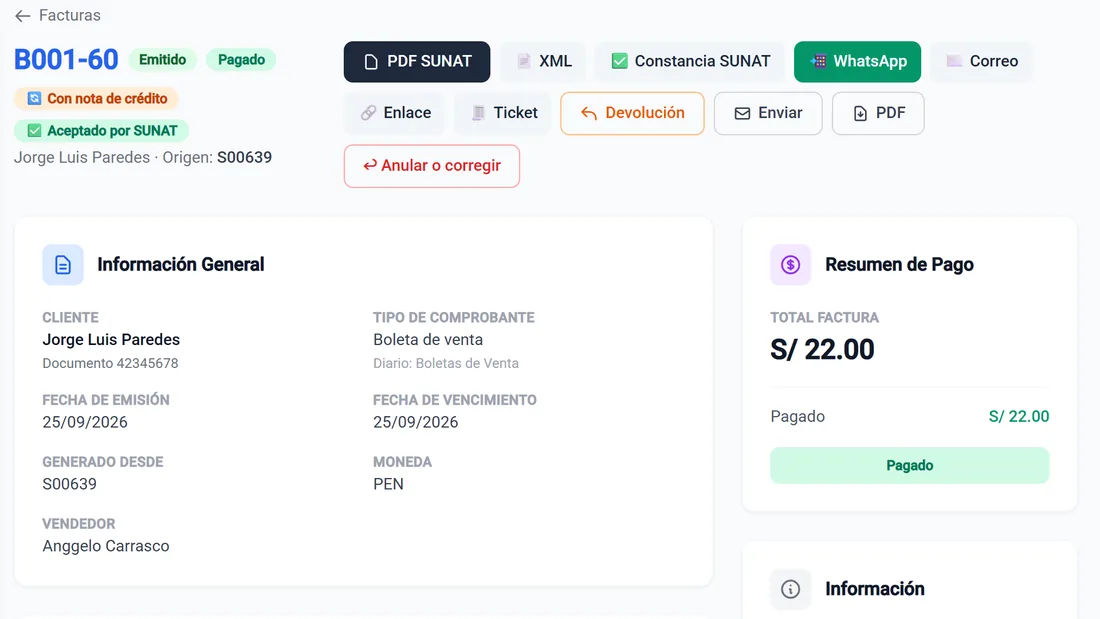1100x619 pixels.
Task: Click the WhatsApp button icon
Action: pyautogui.click(x=818, y=62)
